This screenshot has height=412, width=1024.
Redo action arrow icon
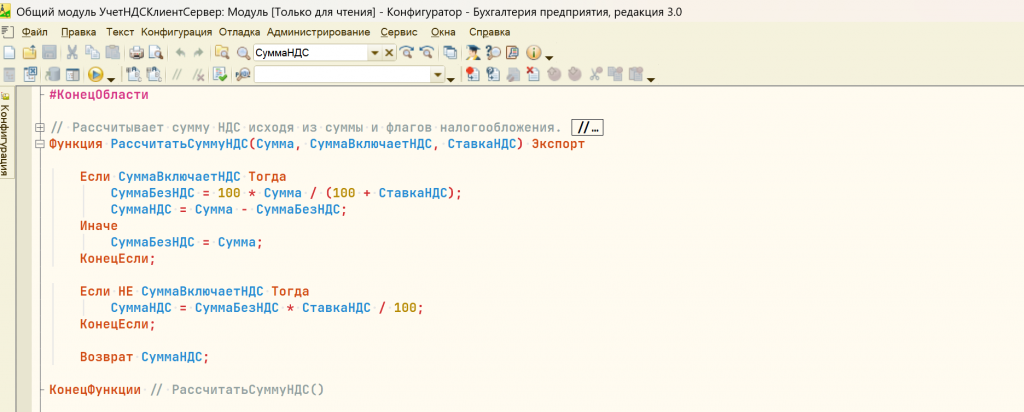(x=199, y=53)
